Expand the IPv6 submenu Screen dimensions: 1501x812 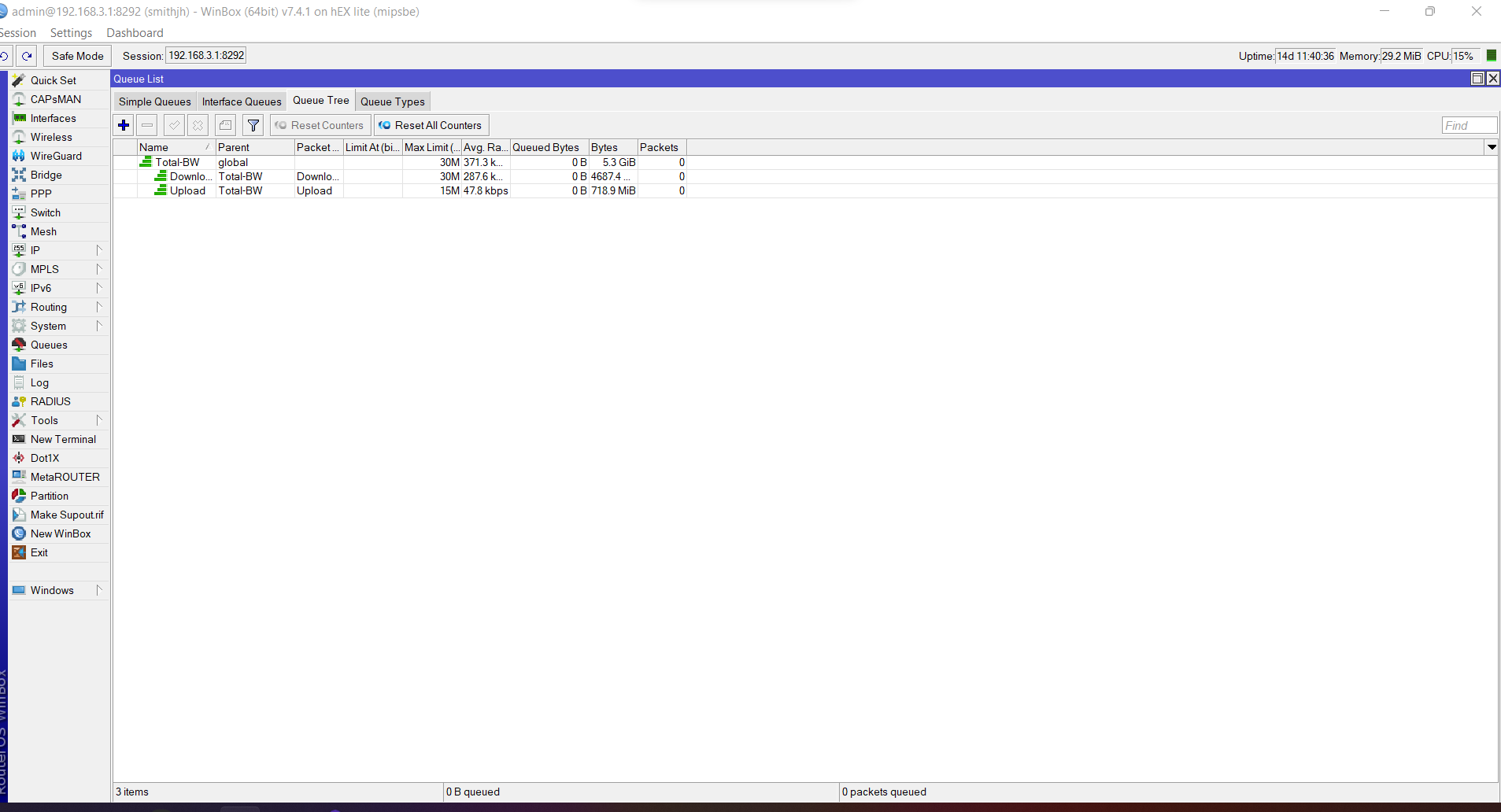[x=59, y=288]
